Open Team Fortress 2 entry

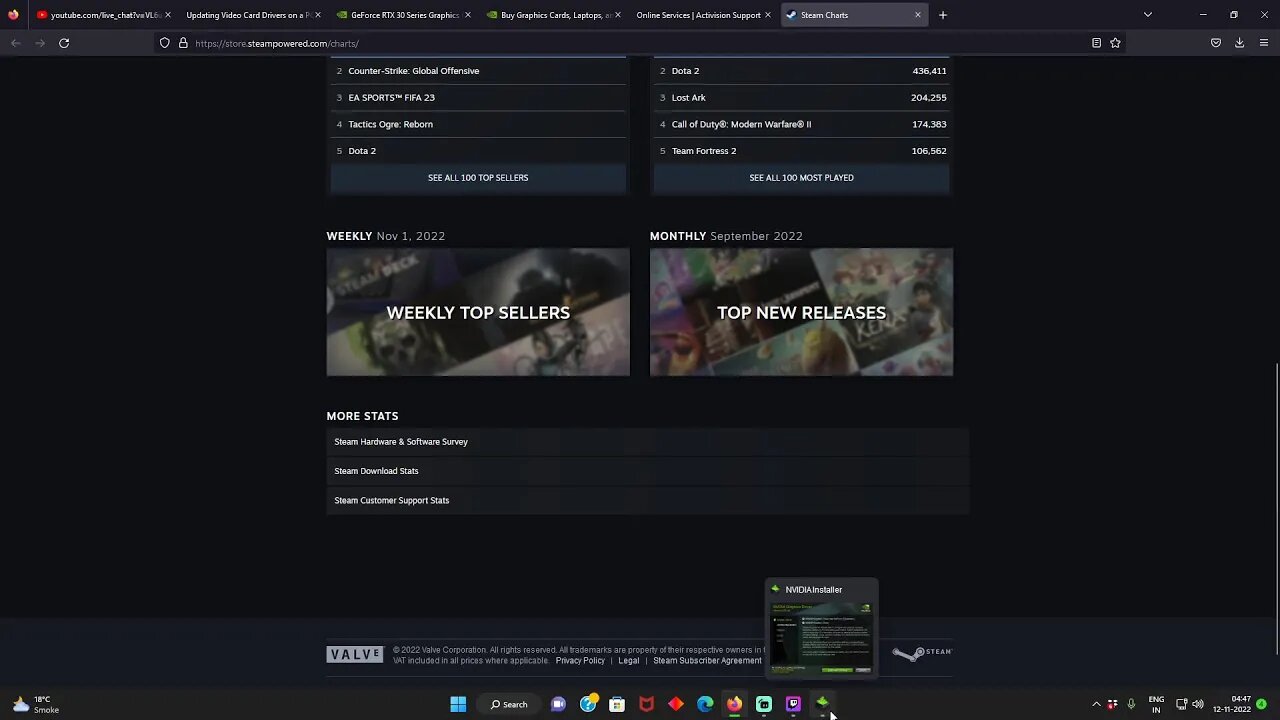tap(801, 151)
